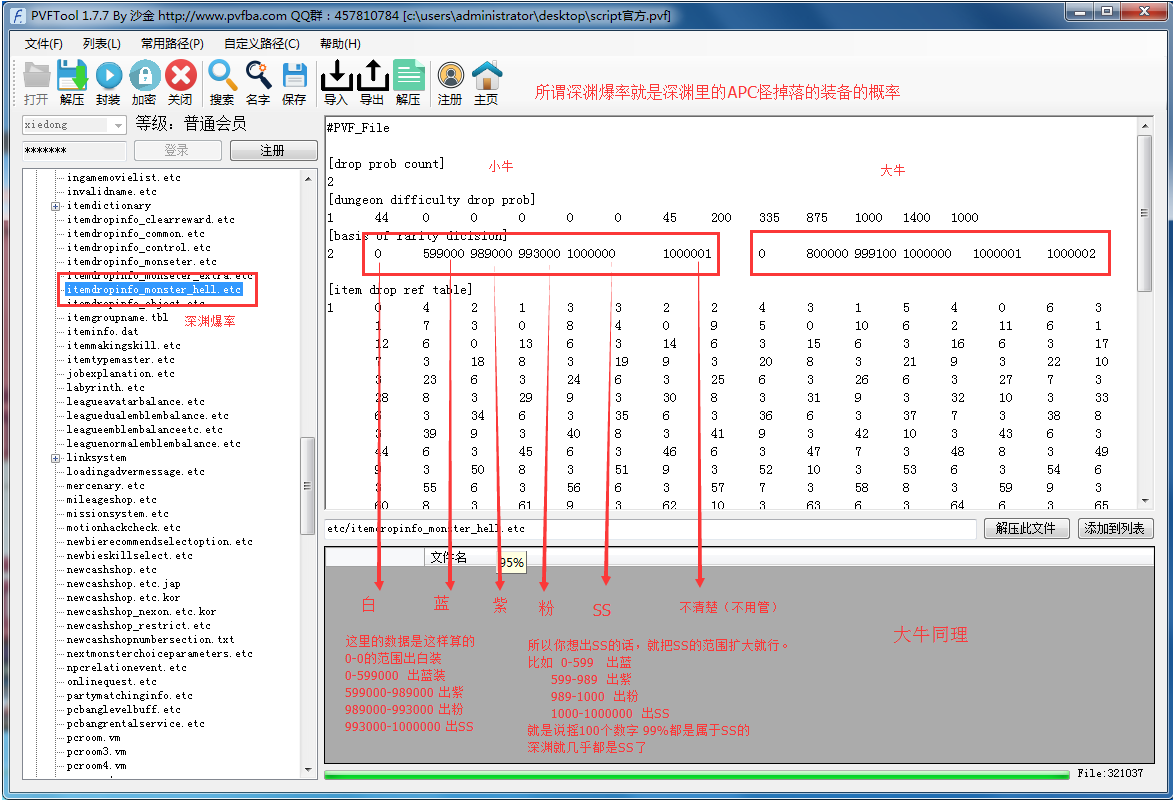The height and width of the screenshot is (802, 1173).
Task: Click the 加密 (encrypt) lock icon
Action: (144, 81)
